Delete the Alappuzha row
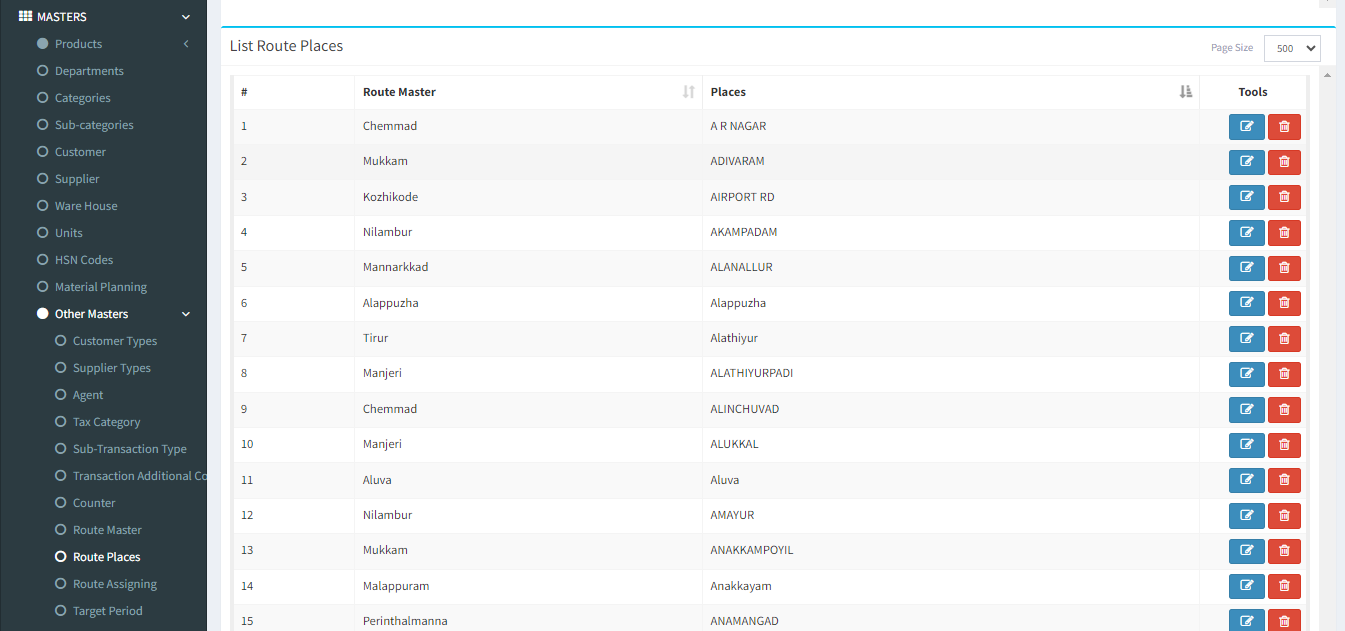The width and height of the screenshot is (1345, 631). pos(1284,303)
